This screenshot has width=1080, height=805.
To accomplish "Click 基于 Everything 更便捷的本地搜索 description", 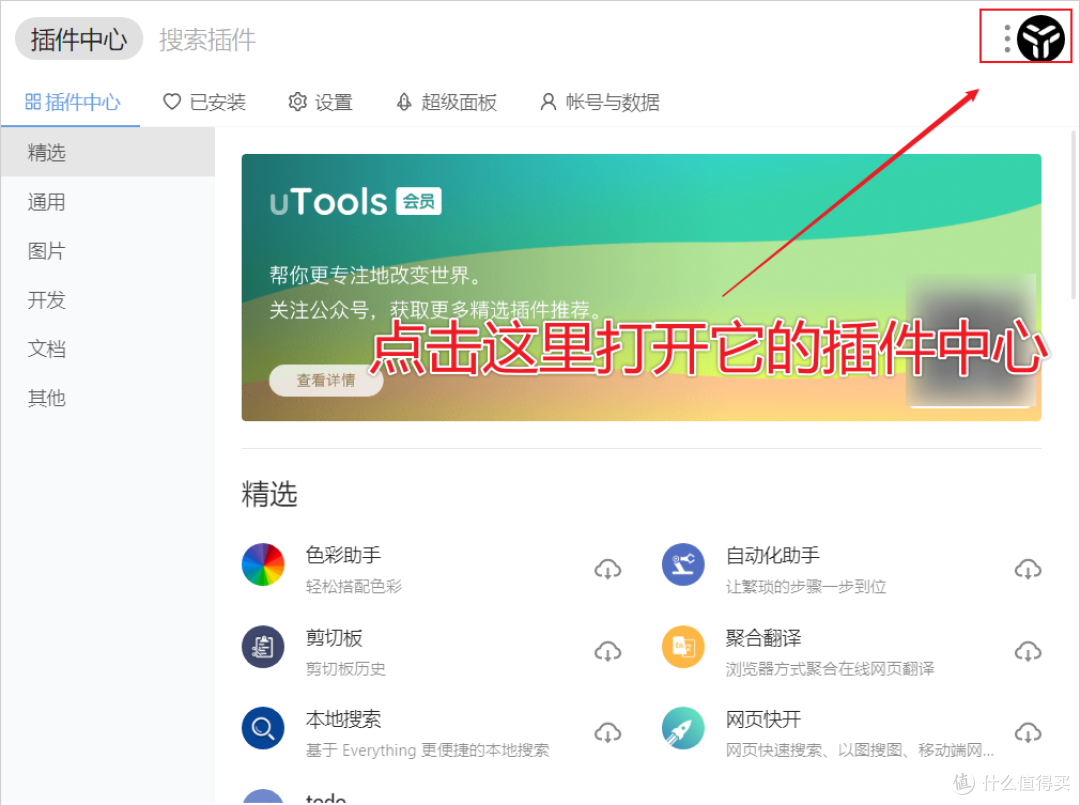I will [427, 750].
